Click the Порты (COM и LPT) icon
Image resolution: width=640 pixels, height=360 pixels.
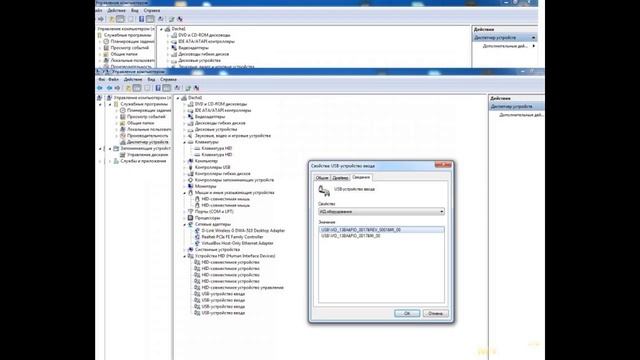(x=191, y=211)
